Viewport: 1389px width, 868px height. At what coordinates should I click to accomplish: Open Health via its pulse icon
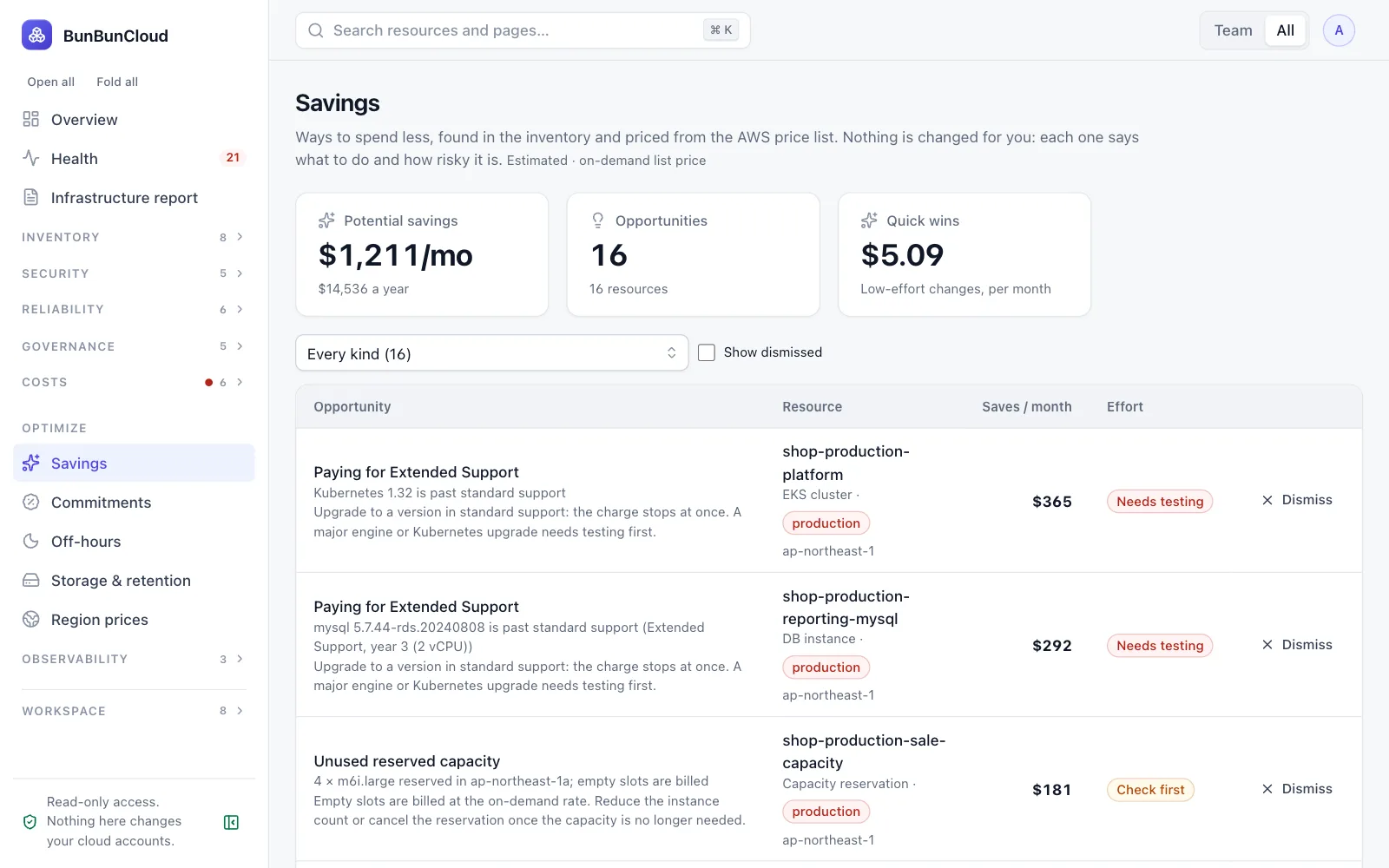pyautogui.click(x=31, y=158)
